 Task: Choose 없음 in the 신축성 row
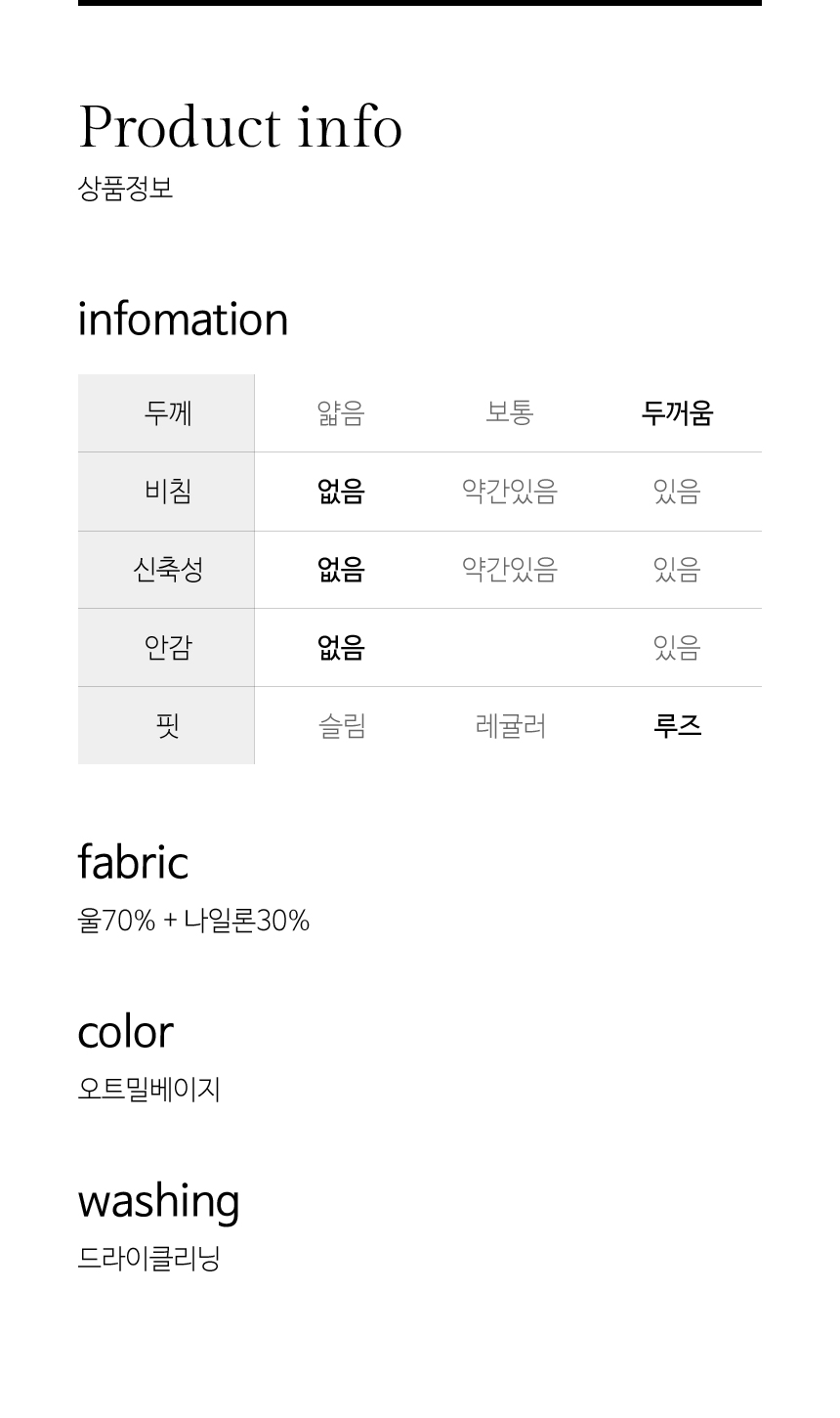pos(341,569)
